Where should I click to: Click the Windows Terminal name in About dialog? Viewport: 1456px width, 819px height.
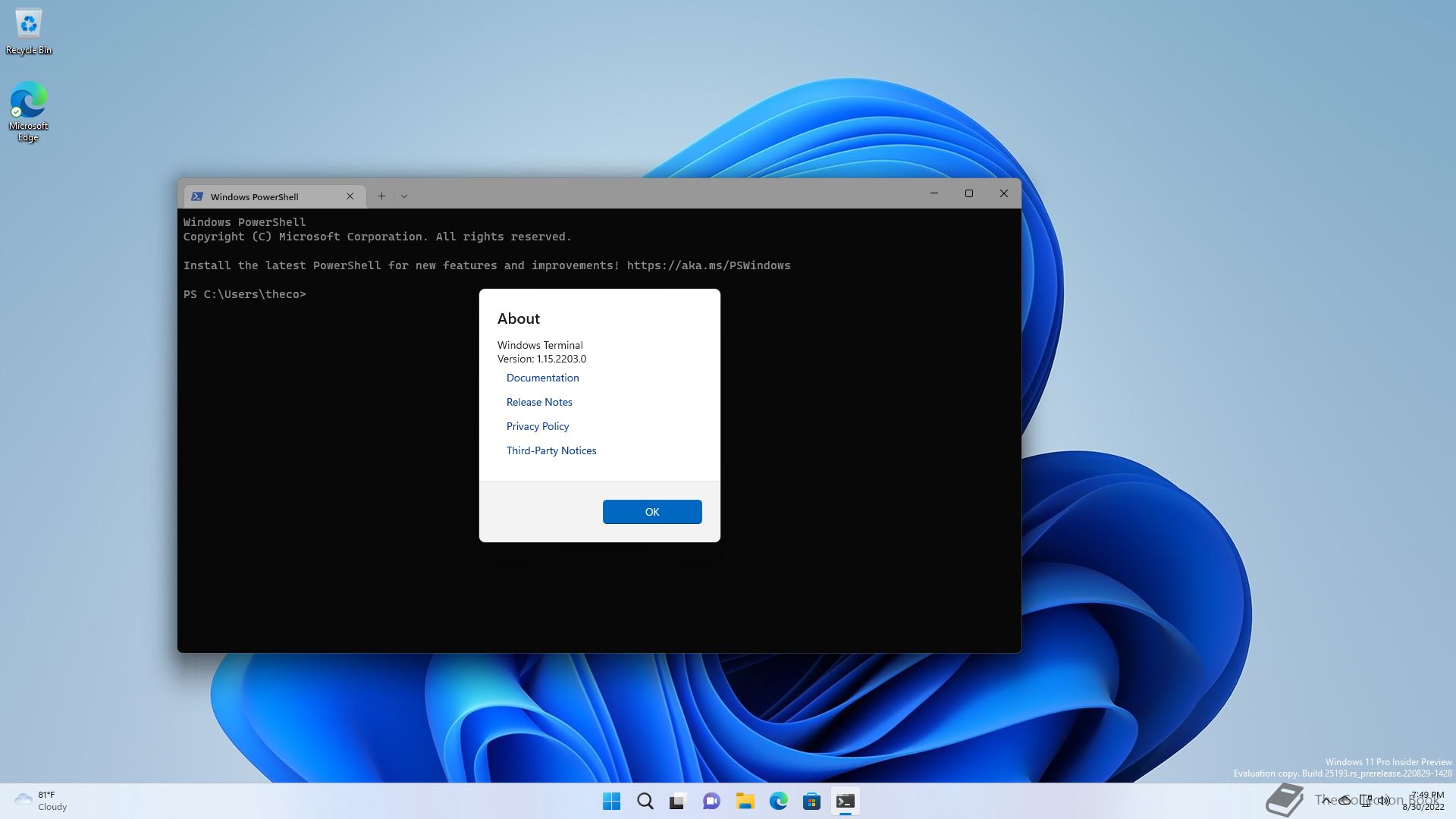point(540,345)
